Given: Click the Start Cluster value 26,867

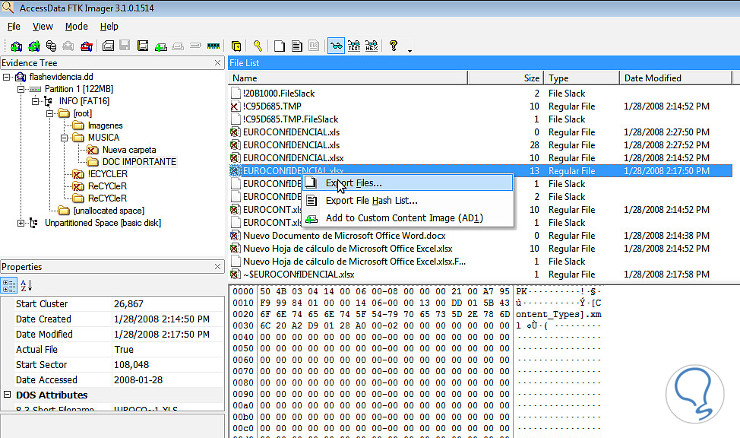Looking at the screenshot, I should (x=128, y=304).
